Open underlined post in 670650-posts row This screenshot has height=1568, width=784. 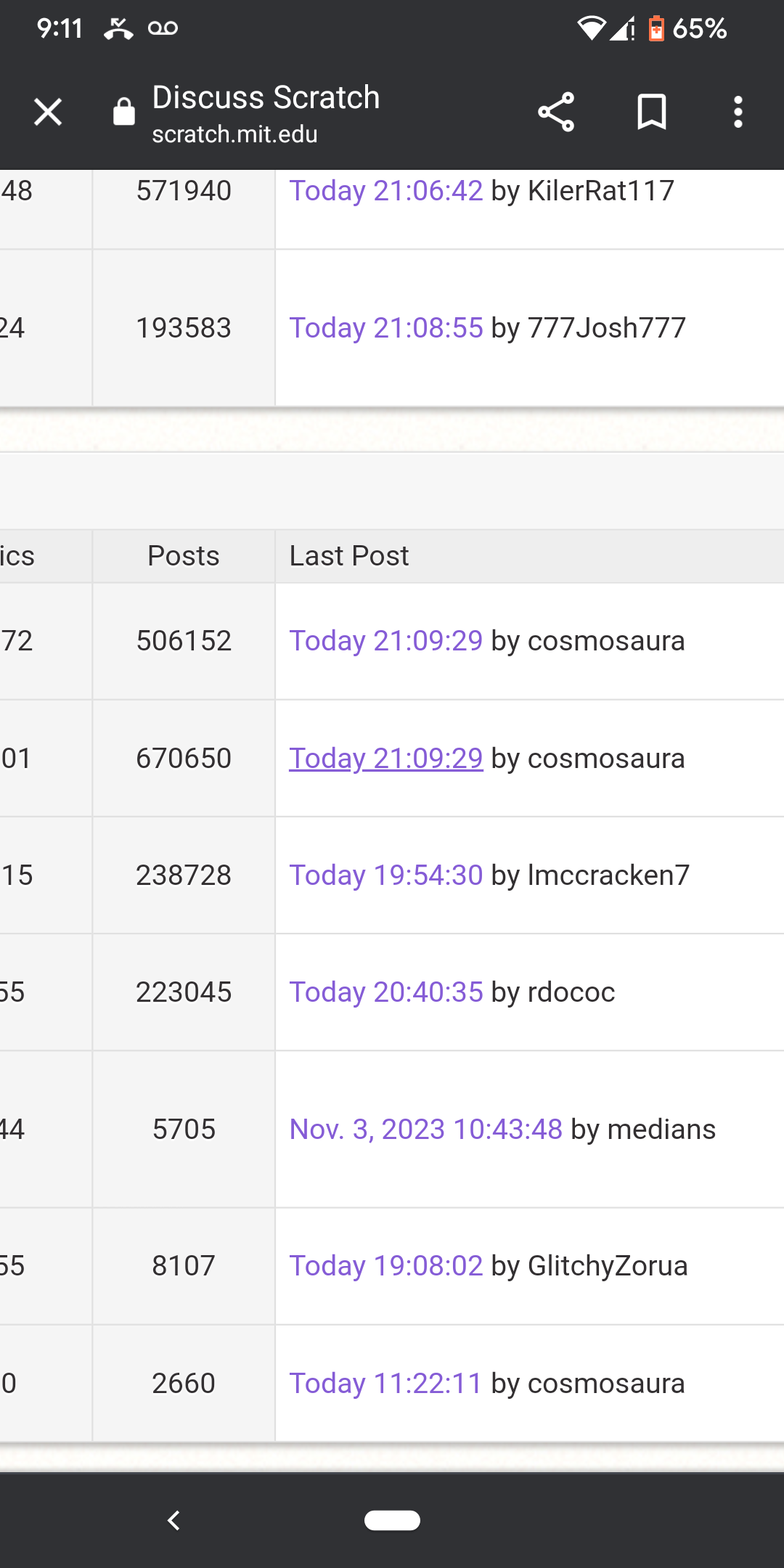tap(385, 759)
